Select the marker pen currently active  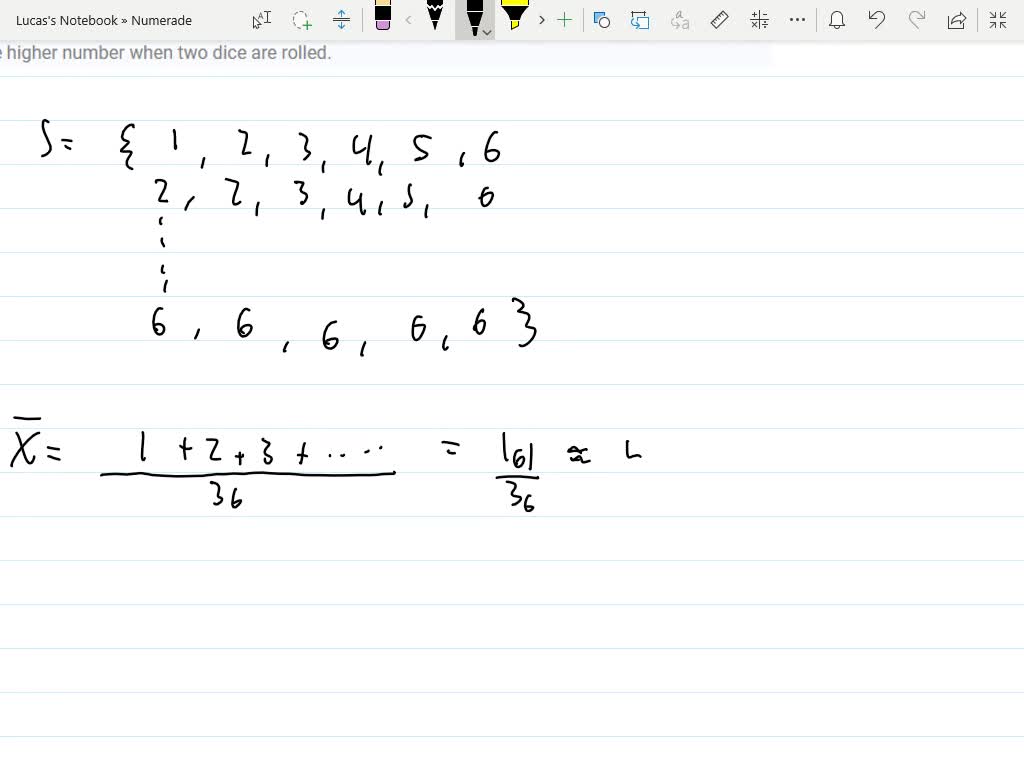[473, 16]
